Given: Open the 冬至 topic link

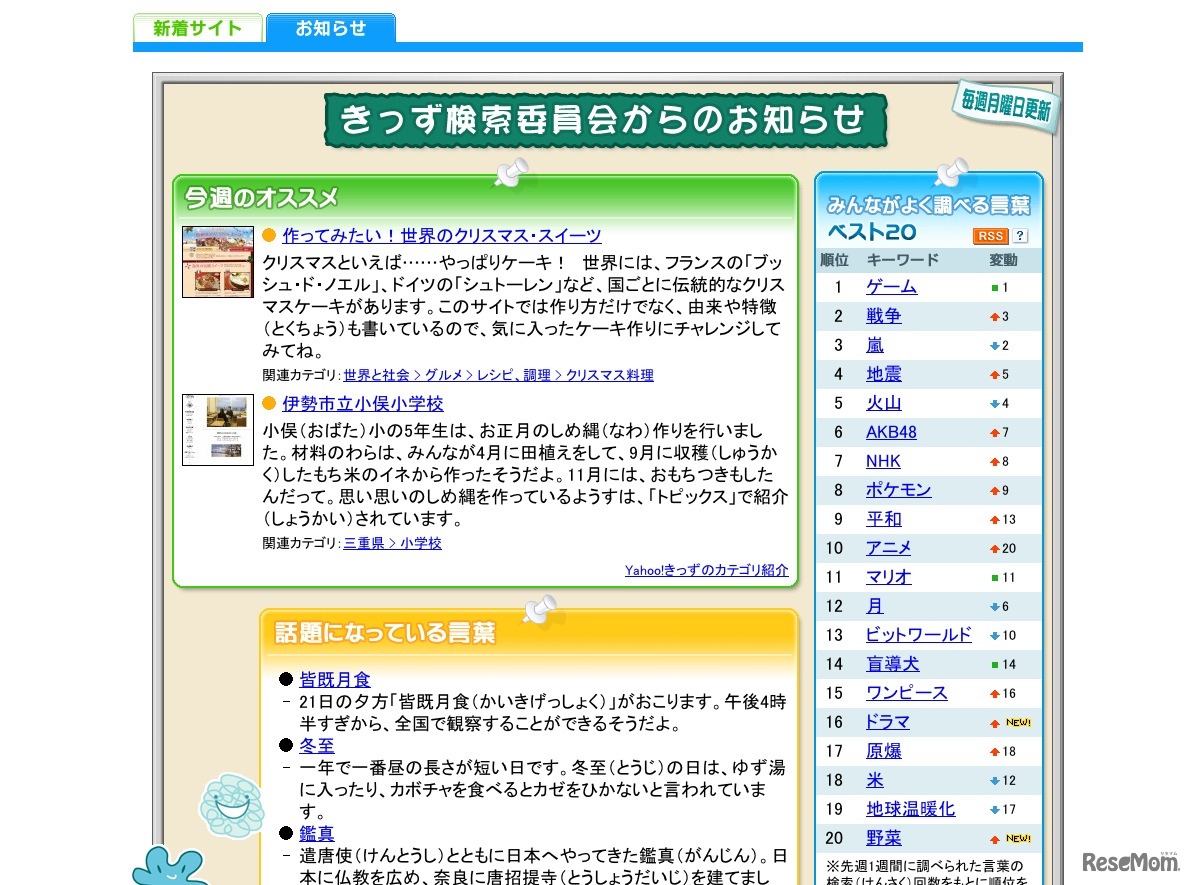Looking at the screenshot, I should point(317,746).
